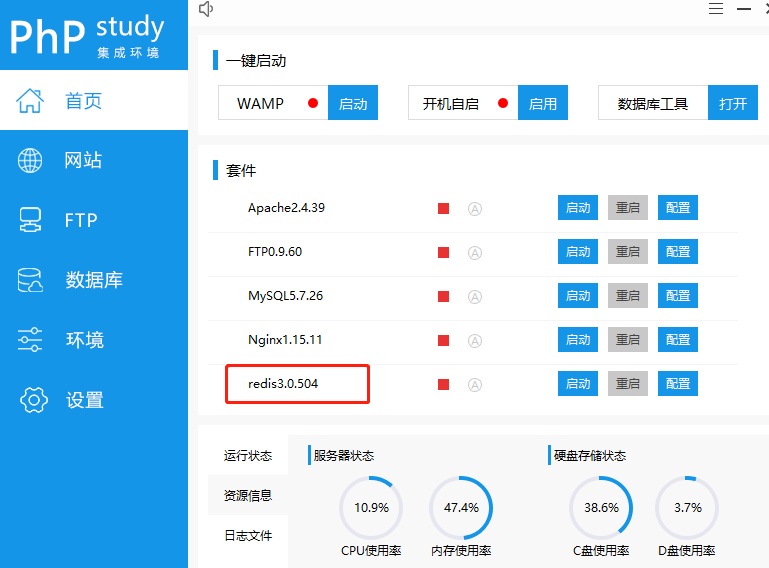Click the globe icon for 网站
This screenshot has width=769, height=568.
tap(30, 160)
